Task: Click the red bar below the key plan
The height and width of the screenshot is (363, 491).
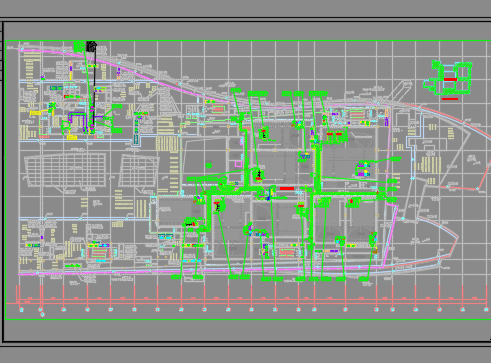Action: (450, 99)
